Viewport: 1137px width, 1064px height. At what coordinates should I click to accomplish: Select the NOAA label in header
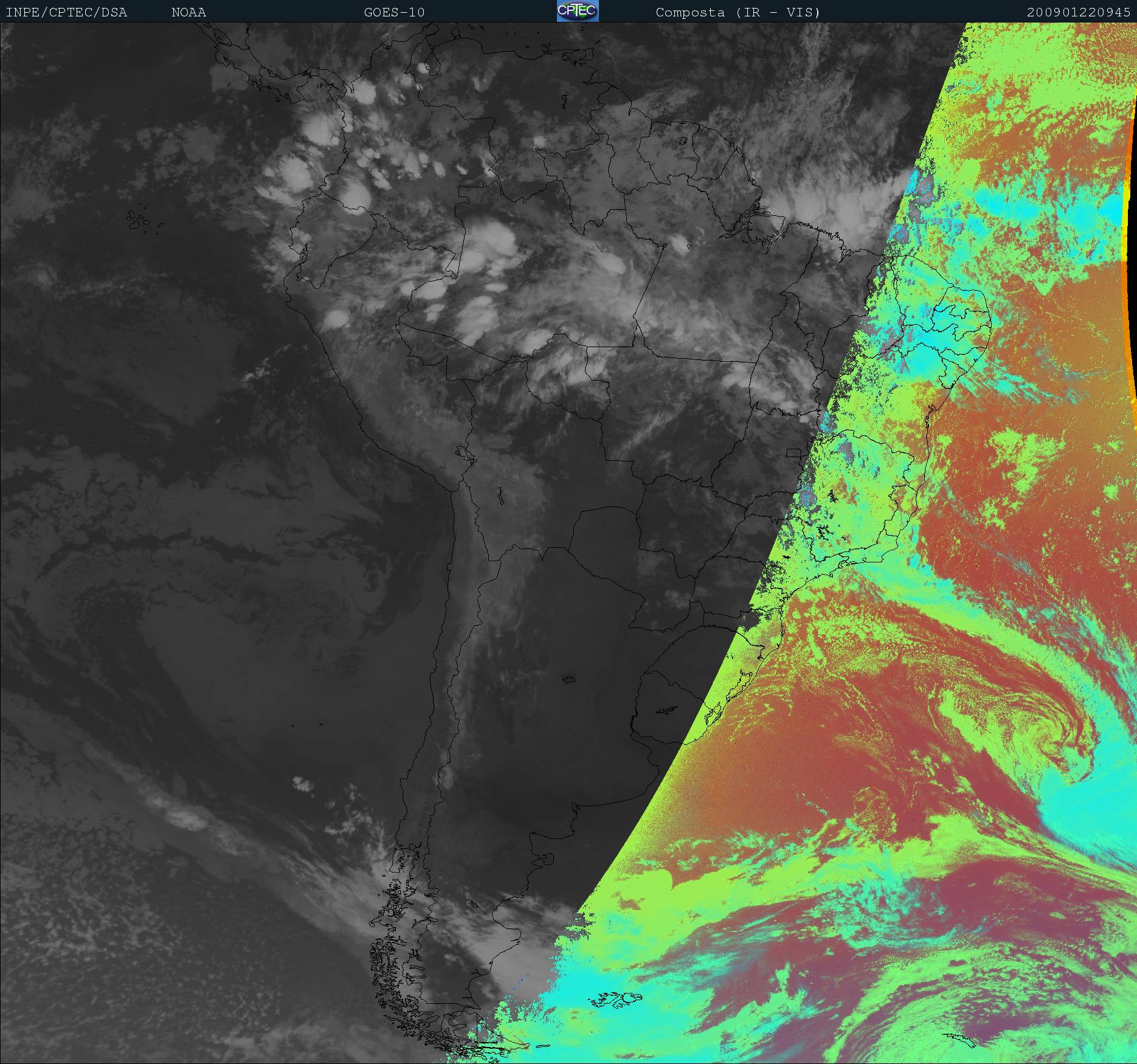pos(188,12)
